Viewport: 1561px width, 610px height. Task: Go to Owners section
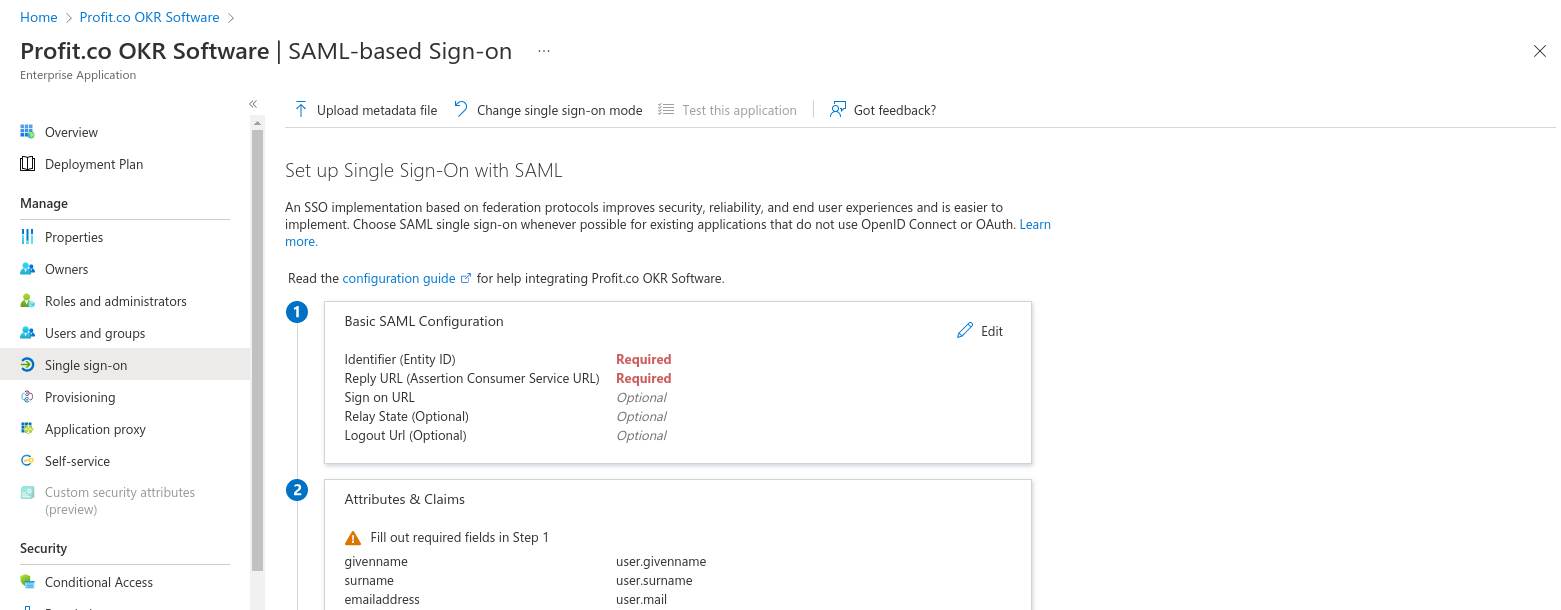125,269
